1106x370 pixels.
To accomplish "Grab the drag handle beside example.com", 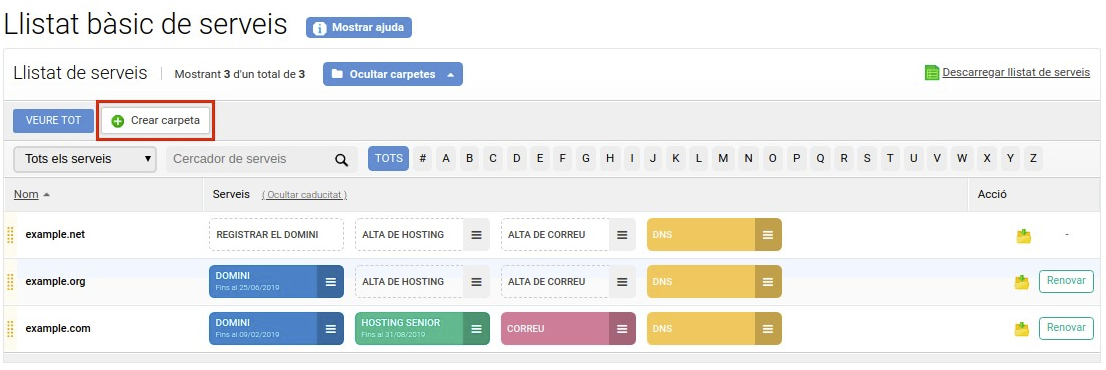I will click(x=10, y=328).
